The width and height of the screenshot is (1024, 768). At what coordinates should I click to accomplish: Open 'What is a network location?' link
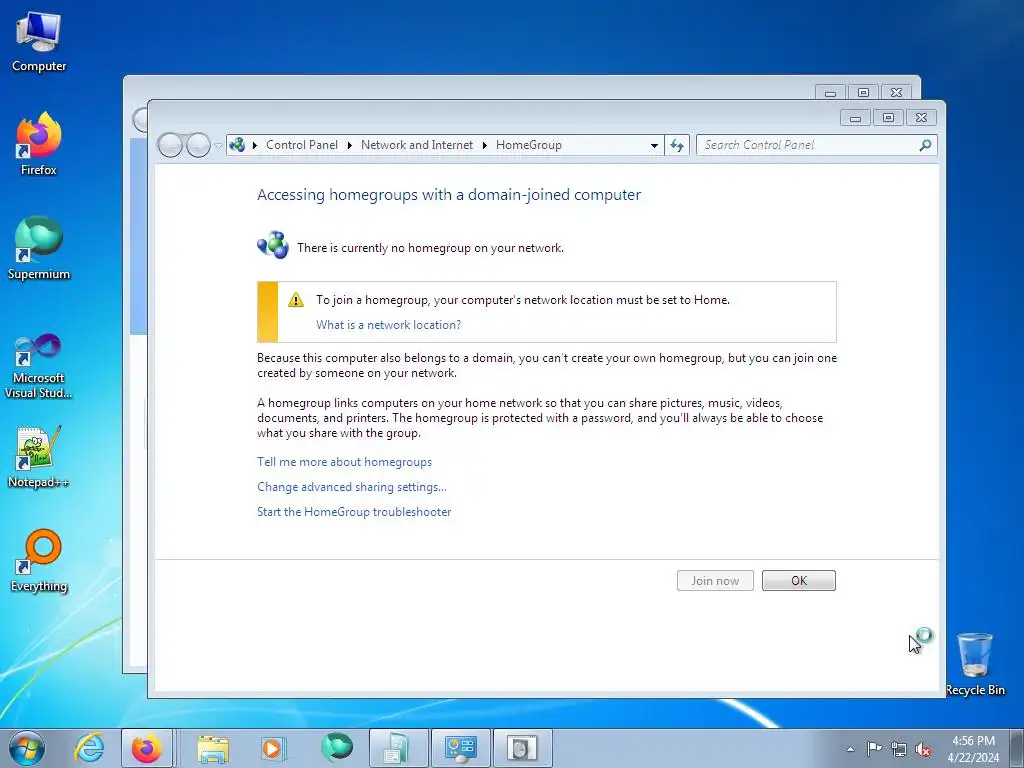point(389,325)
